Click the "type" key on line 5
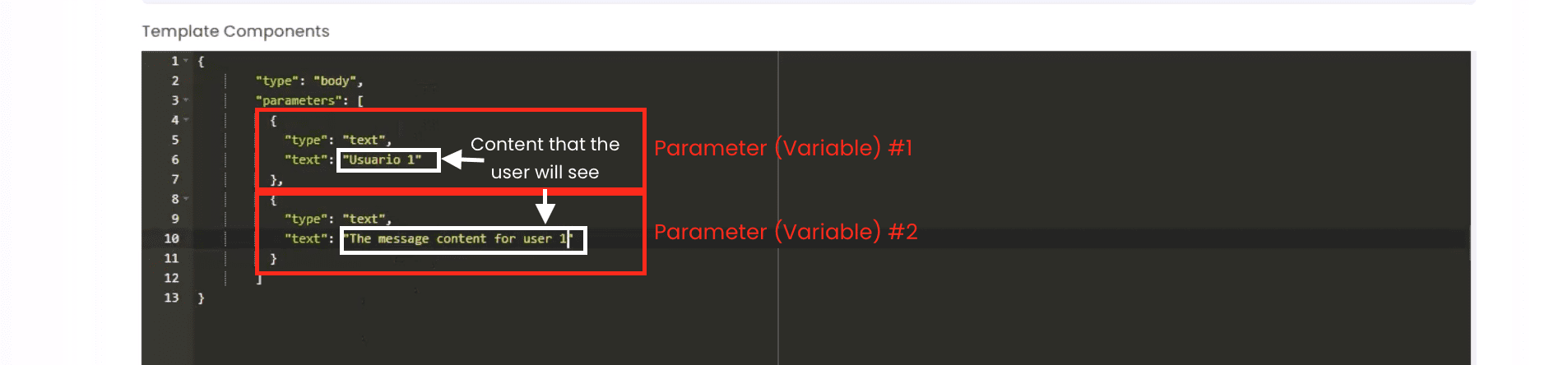The height and width of the screenshot is (365, 1568). [x=305, y=140]
